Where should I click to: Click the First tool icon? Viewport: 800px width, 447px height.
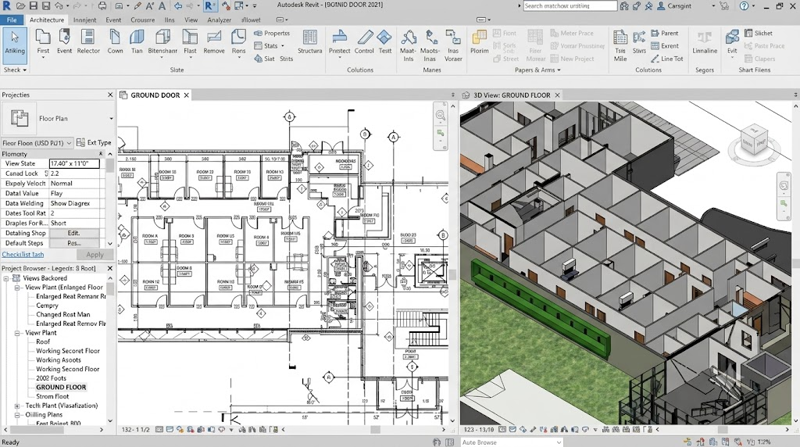coord(43,42)
